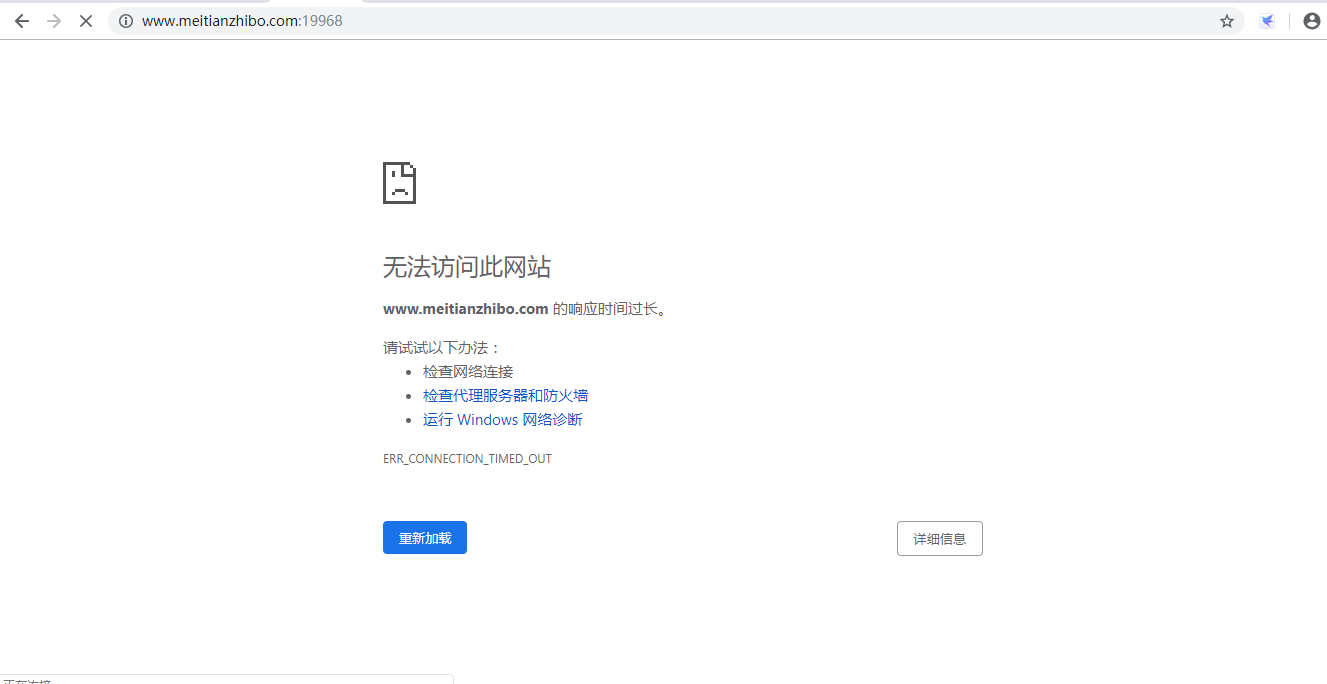This screenshot has width=1327, height=684.
Task: Open the site information icon
Action: 126,21
